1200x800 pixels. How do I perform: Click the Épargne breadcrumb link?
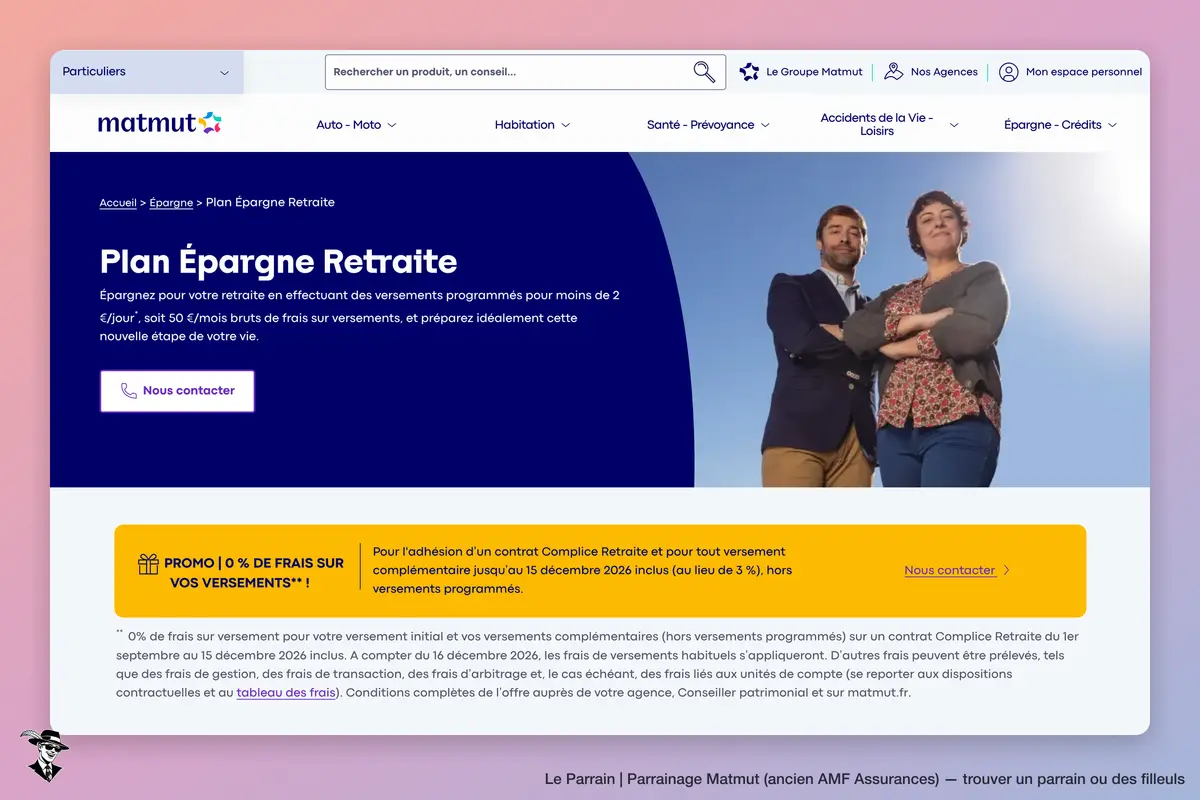171,203
